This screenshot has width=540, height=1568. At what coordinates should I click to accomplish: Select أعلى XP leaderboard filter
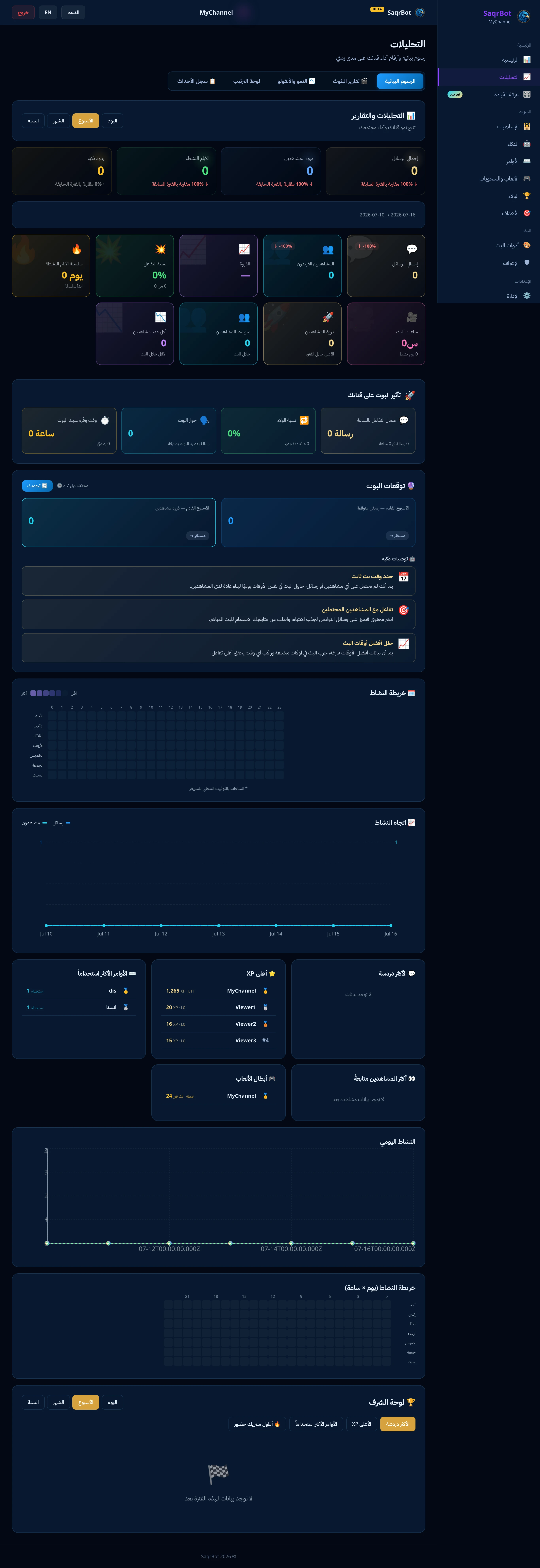click(362, 1424)
